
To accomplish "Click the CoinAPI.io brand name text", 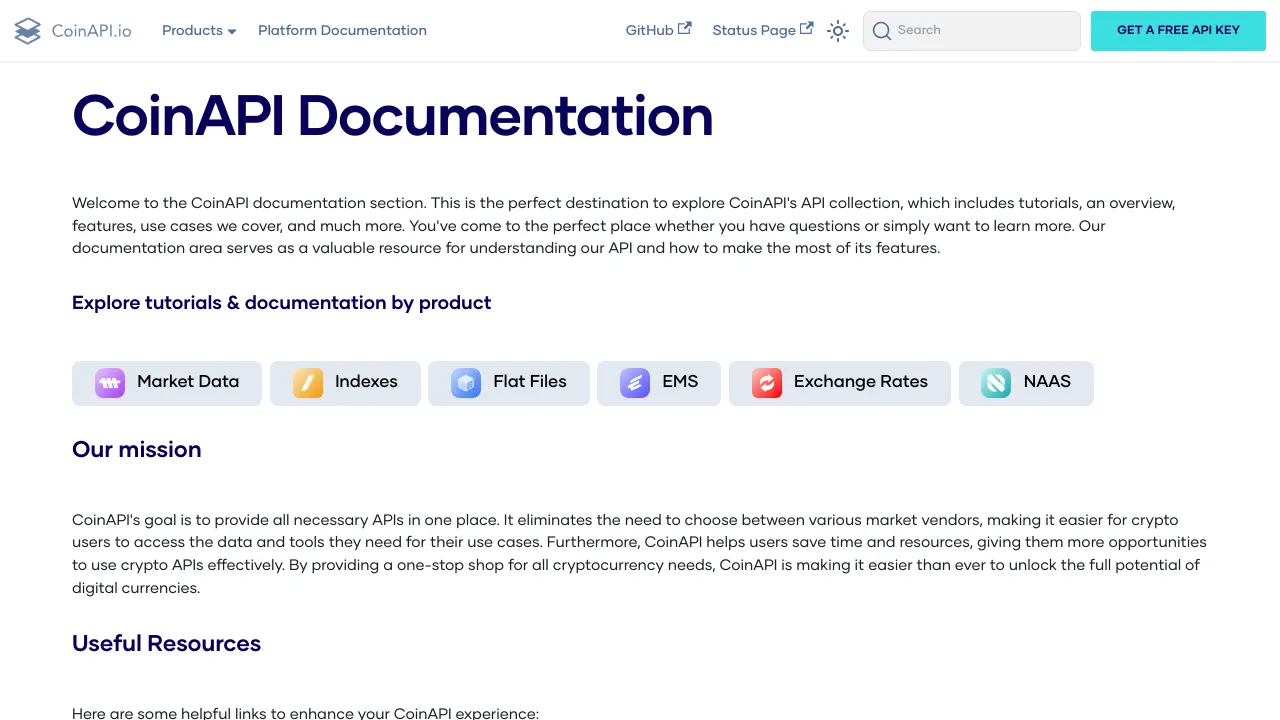I will tap(91, 31).
